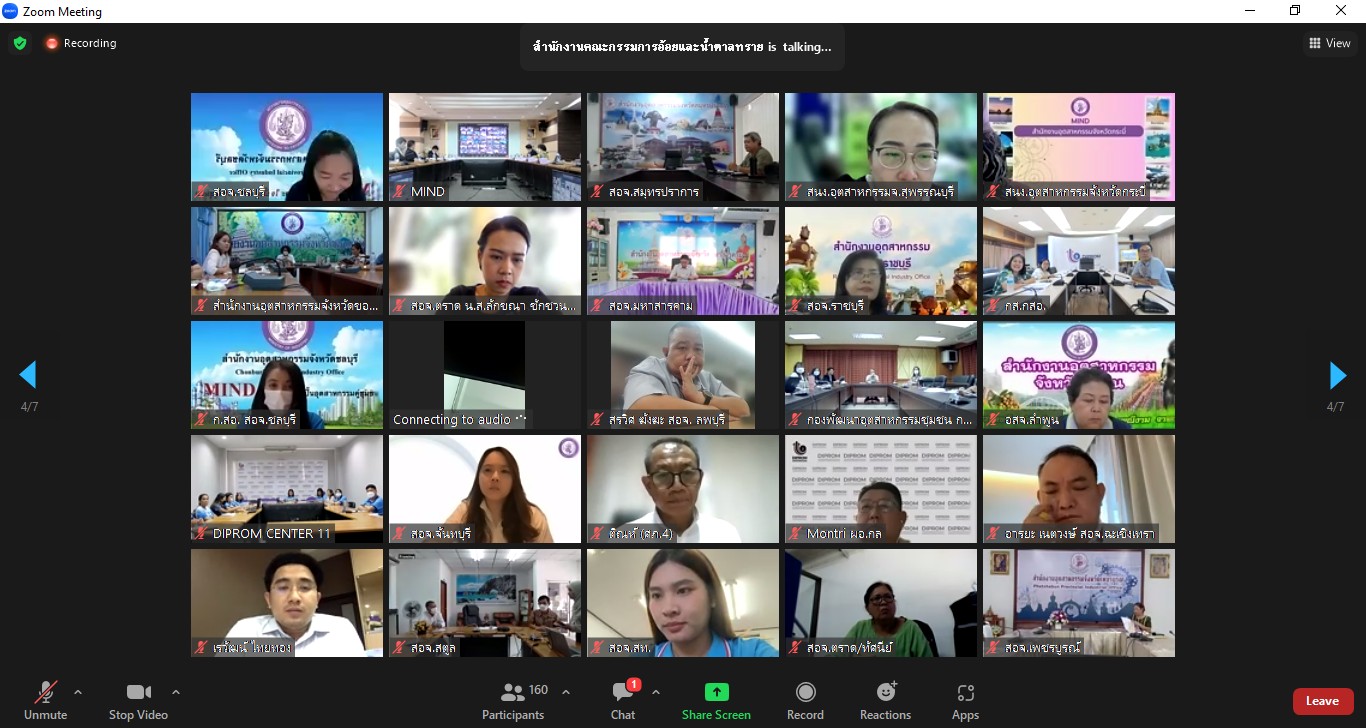Open the Chat panel icon
Image resolution: width=1366 pixels, height=728 pixels.
pos(623,692)
